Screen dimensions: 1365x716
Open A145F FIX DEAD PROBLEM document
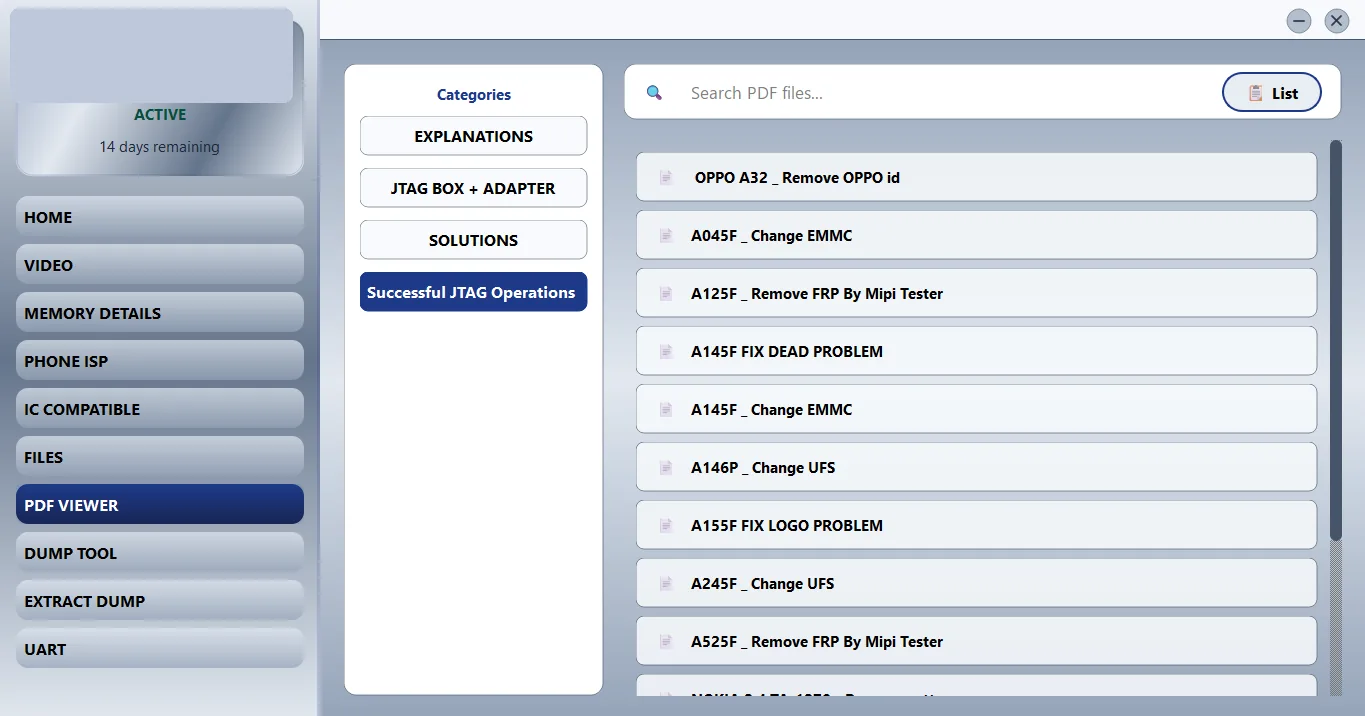(x=976, y=351)
